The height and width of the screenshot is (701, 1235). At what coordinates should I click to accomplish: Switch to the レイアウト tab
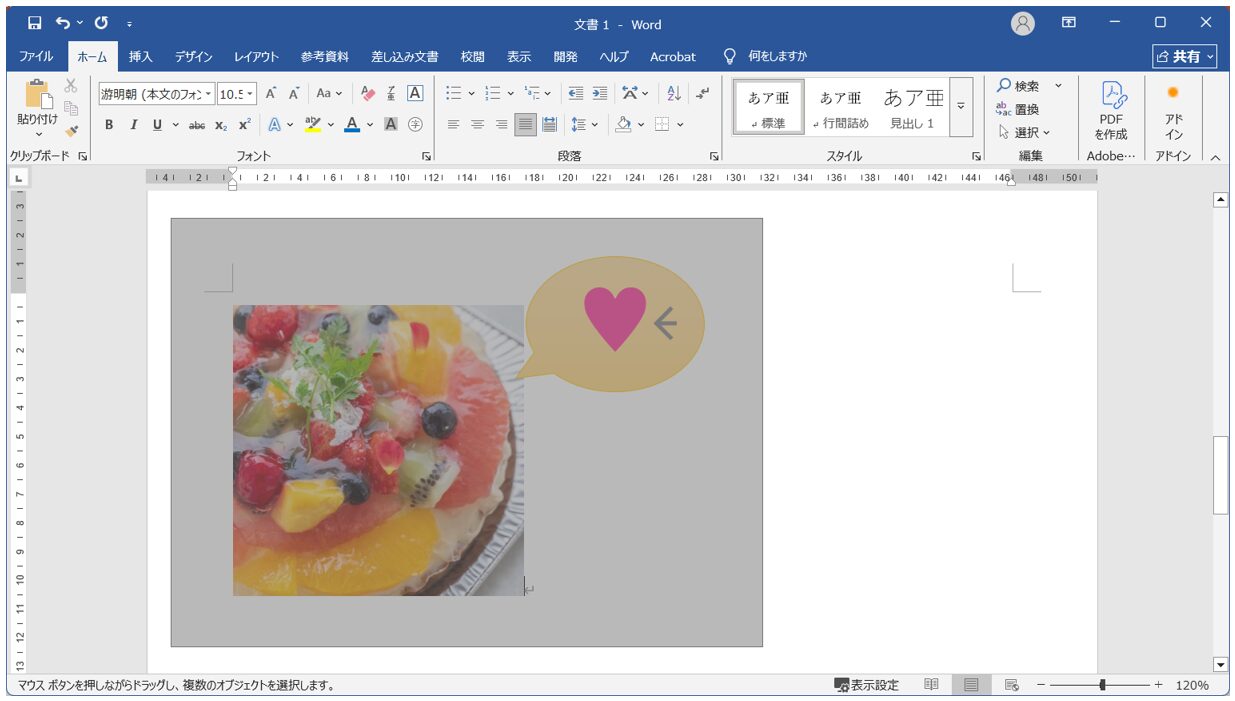pos(257,57)
